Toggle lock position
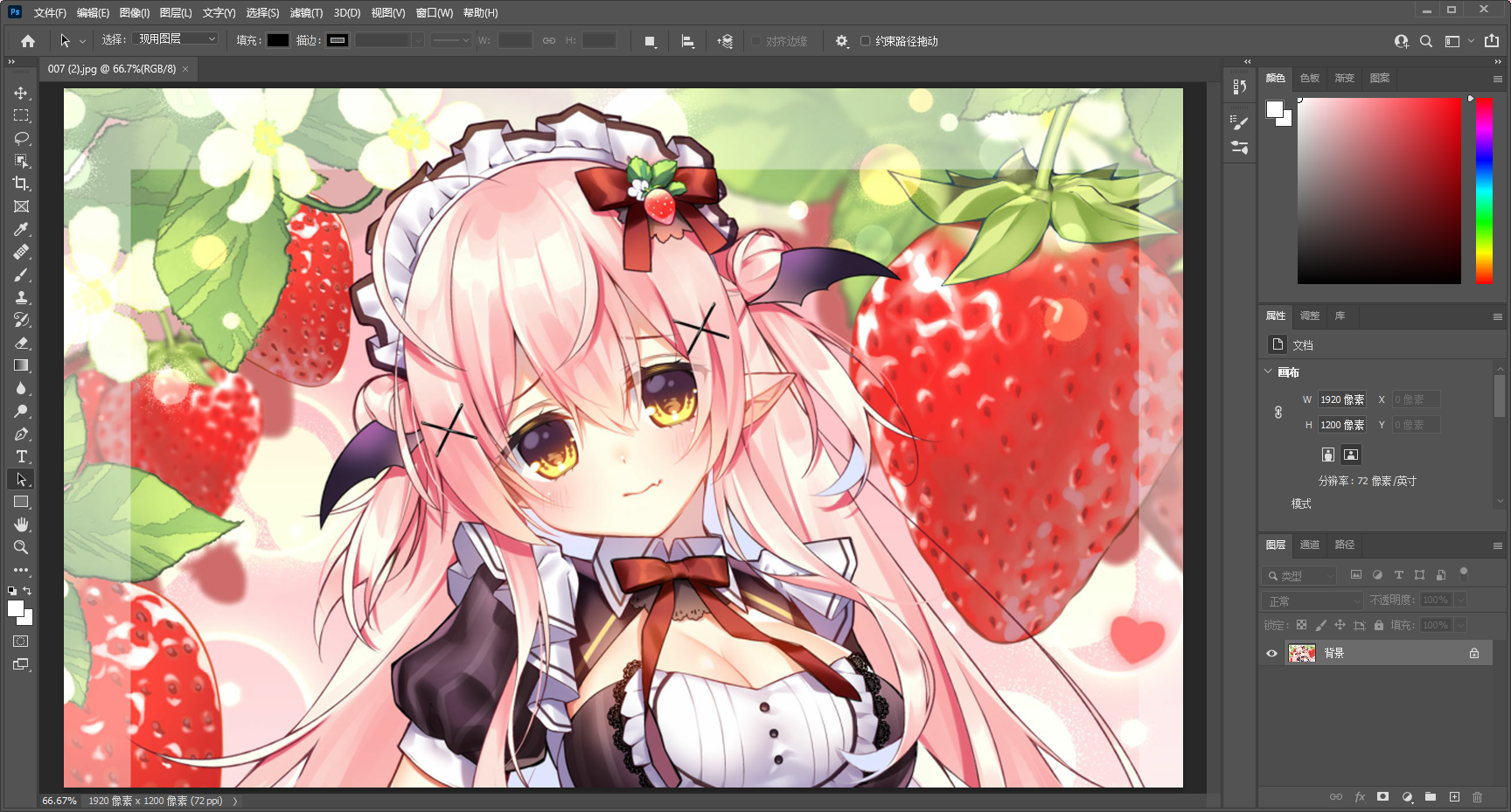This screenshot has width=1511, height=812. pyautogui.click(x=1340, y=625)
